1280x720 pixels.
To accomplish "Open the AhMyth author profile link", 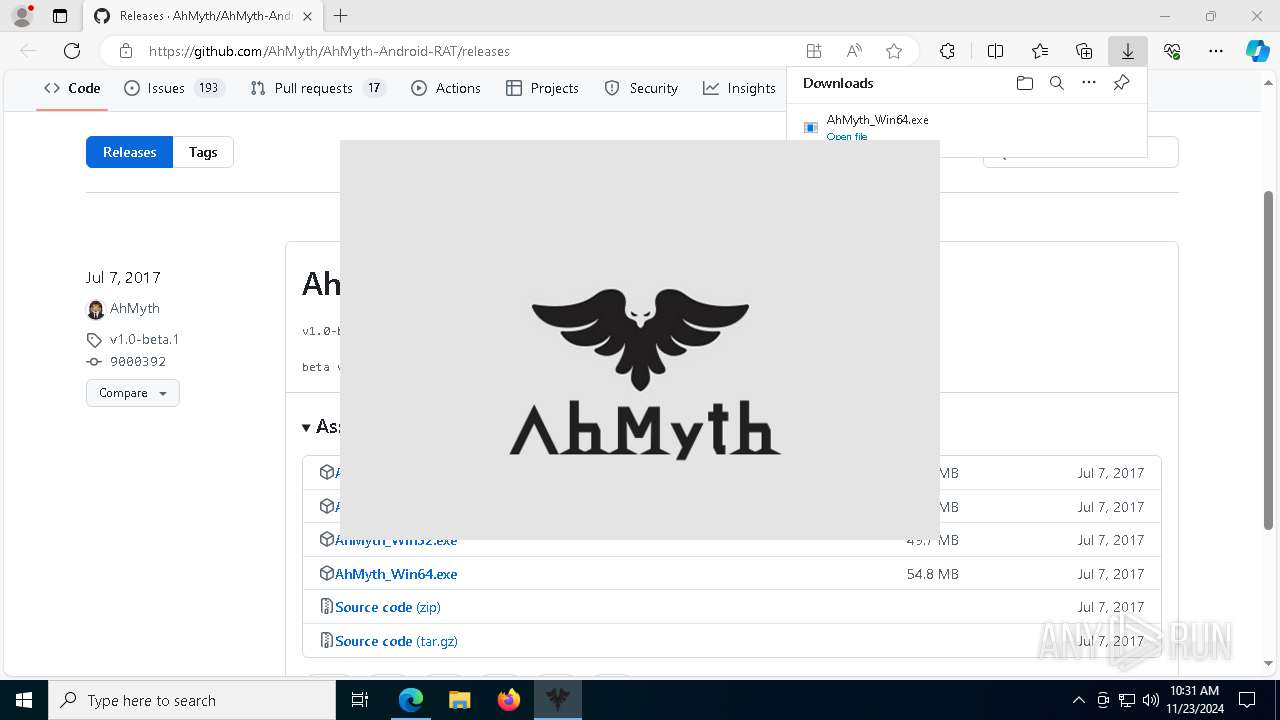I will point(134,309).
